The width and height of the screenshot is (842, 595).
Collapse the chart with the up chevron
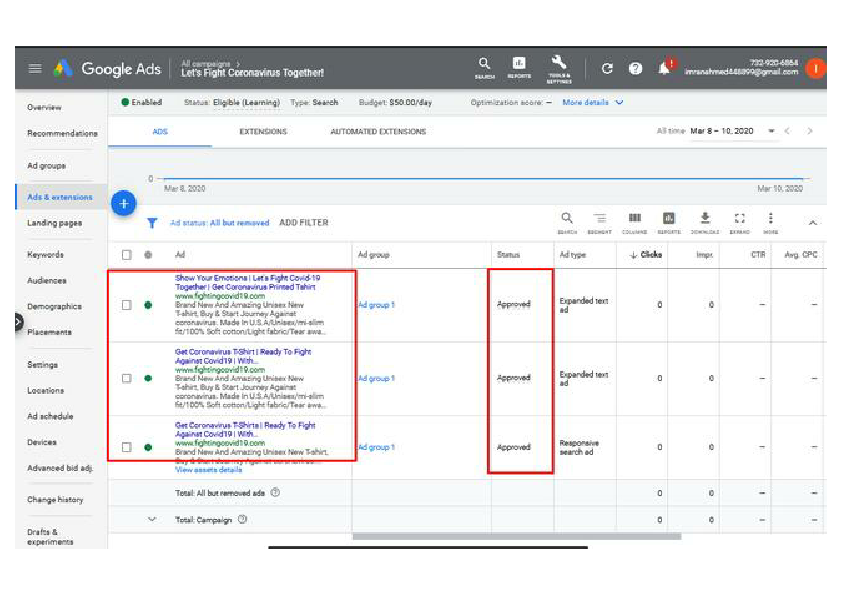tap(813, 222)
